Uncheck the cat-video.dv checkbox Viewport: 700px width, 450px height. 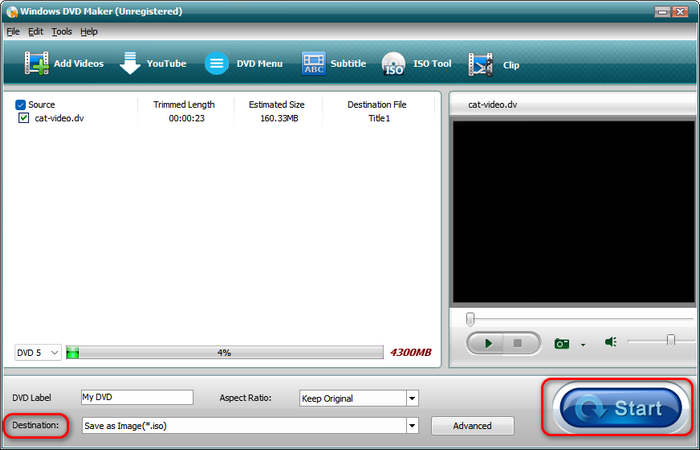(24, 118)
